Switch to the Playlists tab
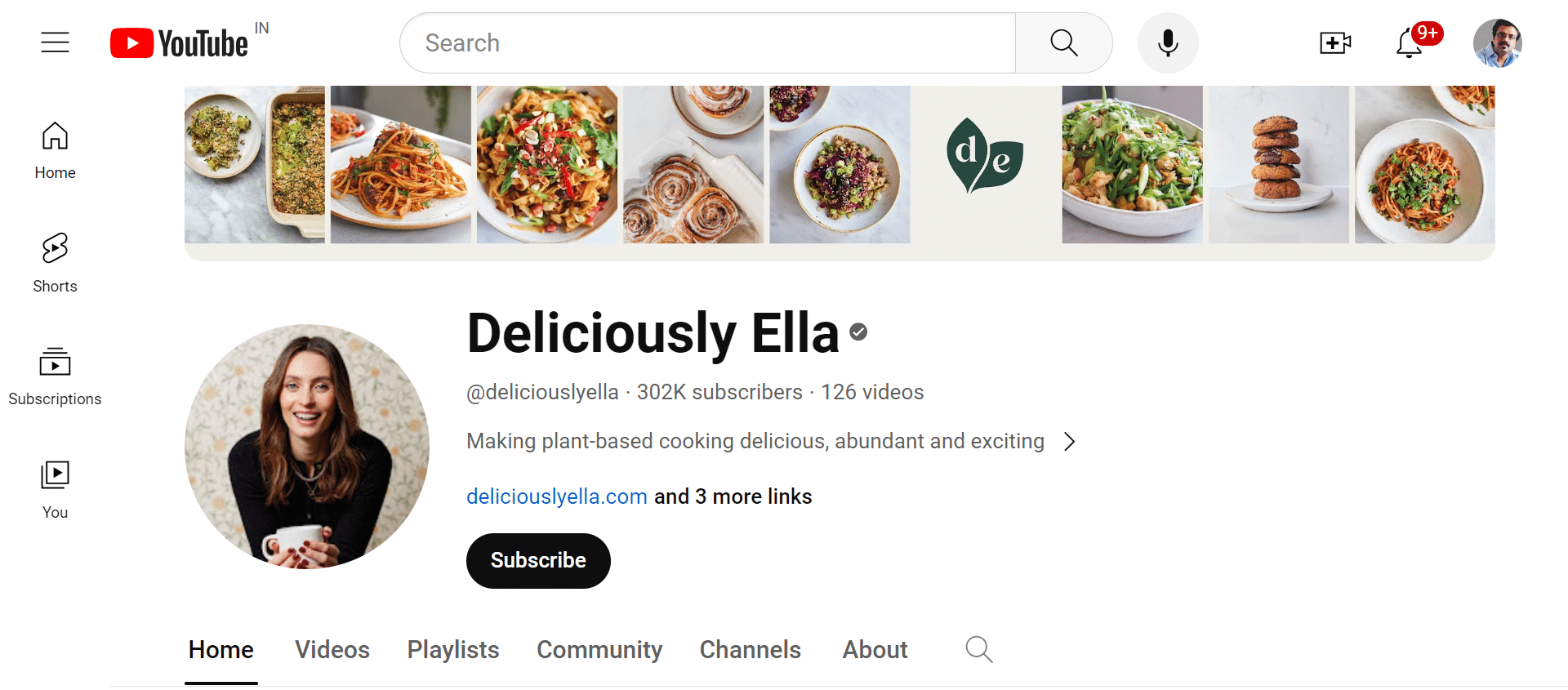This screenshot has width=1568, height=690. [453, 650]
